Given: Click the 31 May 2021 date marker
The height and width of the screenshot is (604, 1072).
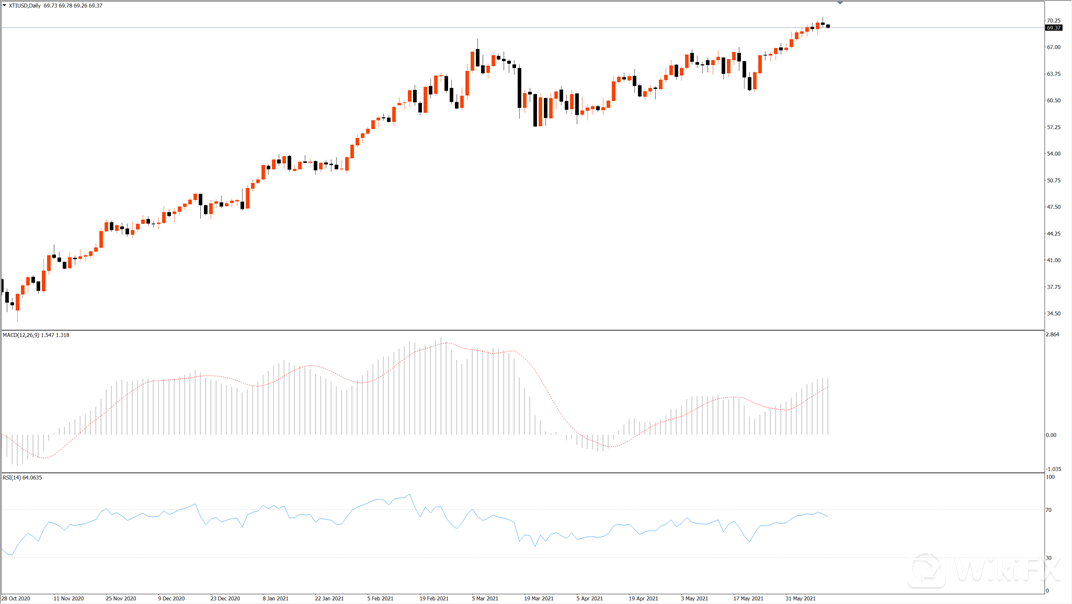Looking at the screenshot, I should click(x=800, y=599).
